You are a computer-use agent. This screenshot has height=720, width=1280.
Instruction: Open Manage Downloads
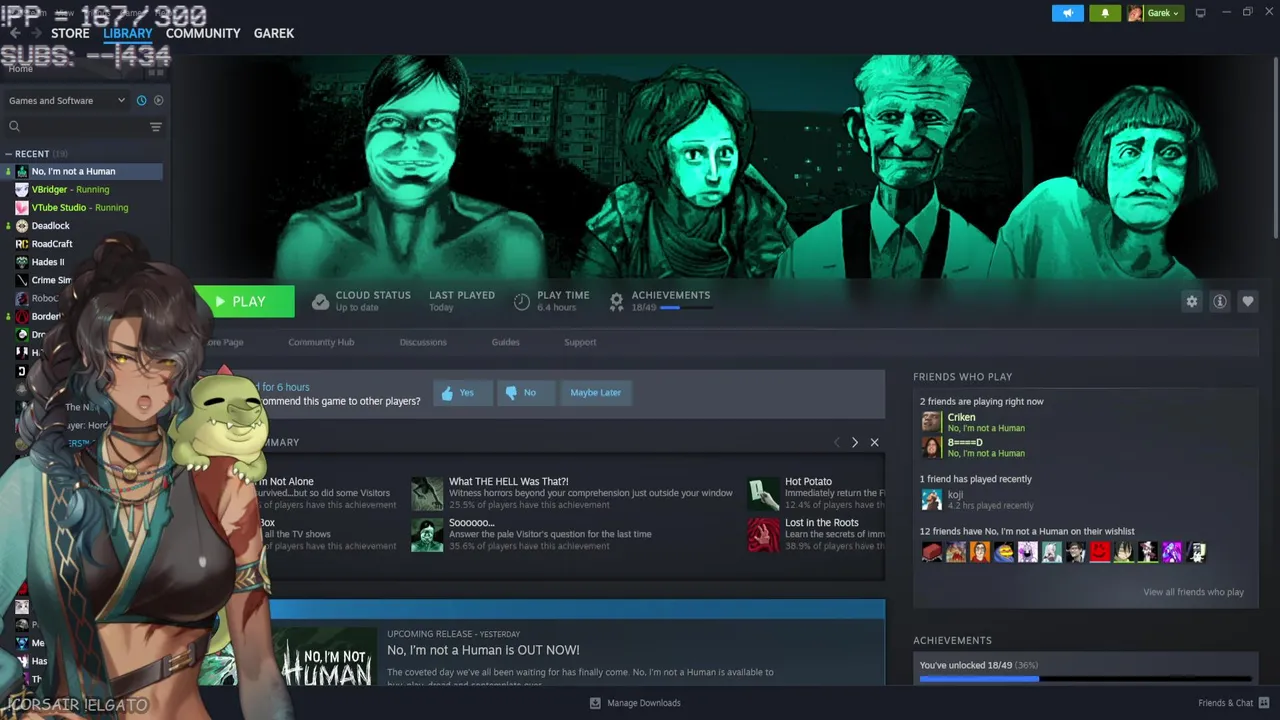(x=634, y=703)
